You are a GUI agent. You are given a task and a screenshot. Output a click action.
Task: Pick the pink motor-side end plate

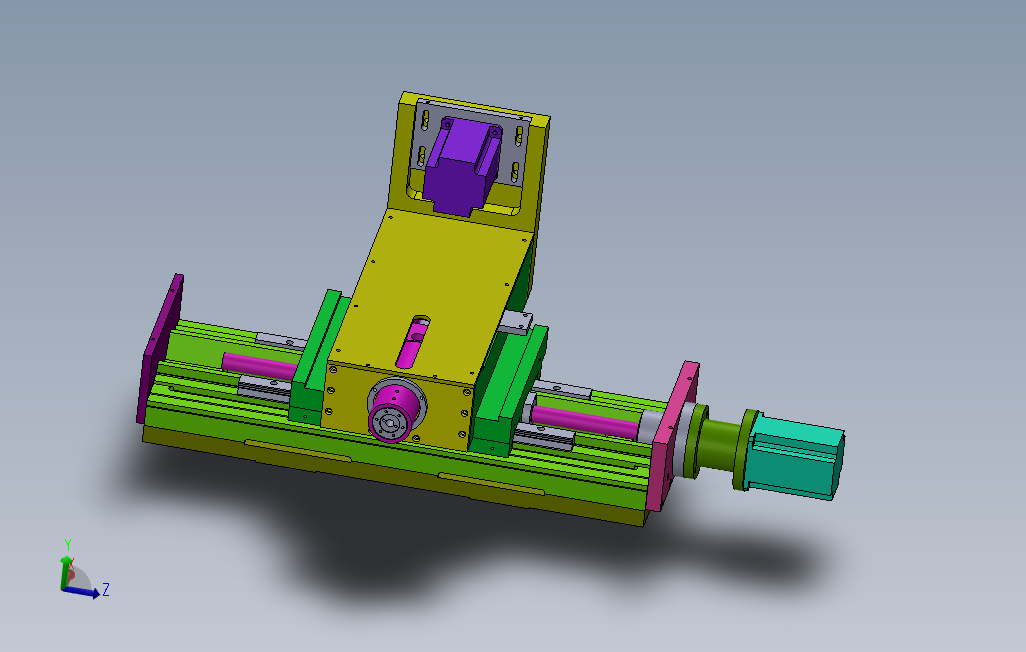674,435
